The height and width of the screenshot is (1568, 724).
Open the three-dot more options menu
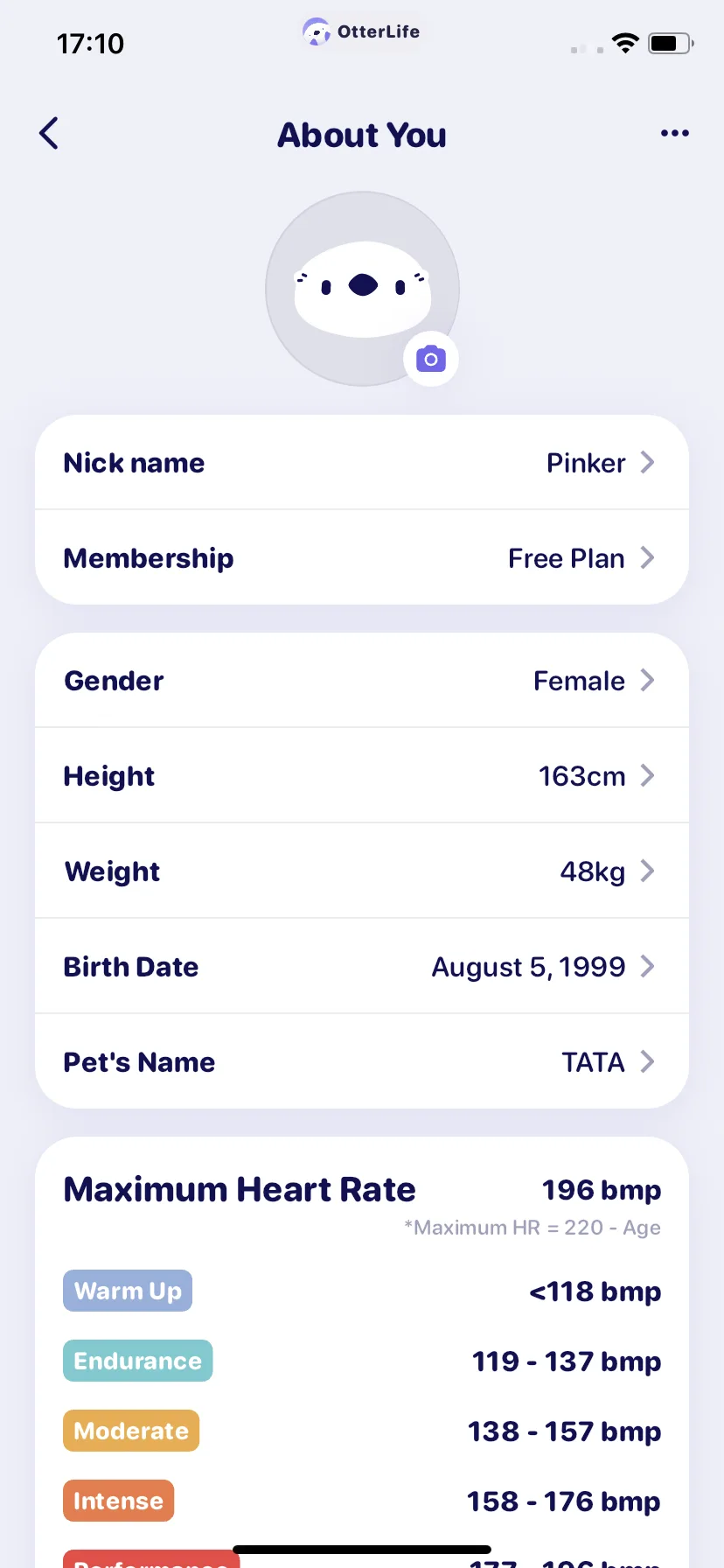674,133
